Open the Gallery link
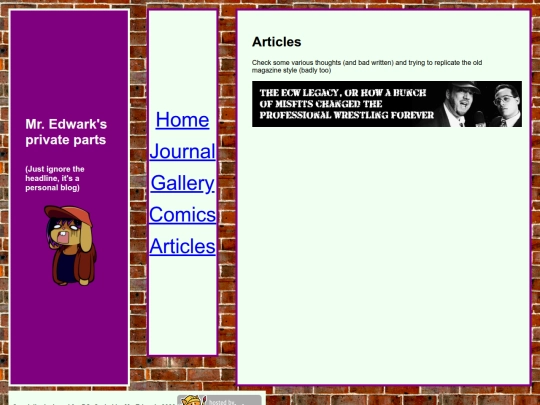The height and width of the screenshot is (405, 540). click(x=183, y=183)
